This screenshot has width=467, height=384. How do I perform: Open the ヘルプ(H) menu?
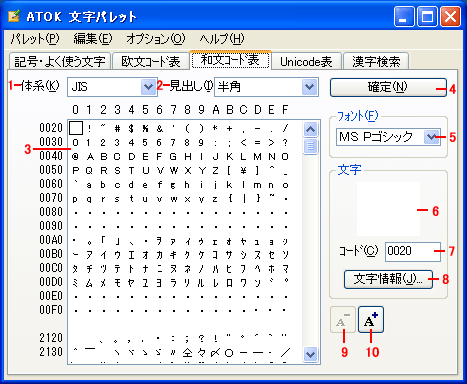point(222,39)
